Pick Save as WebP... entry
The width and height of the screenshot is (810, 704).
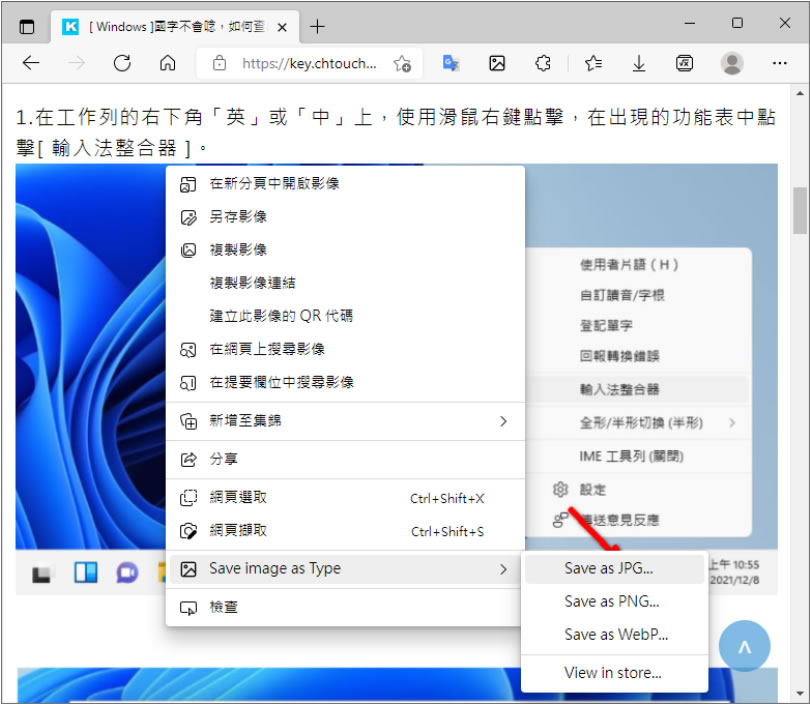615,634
